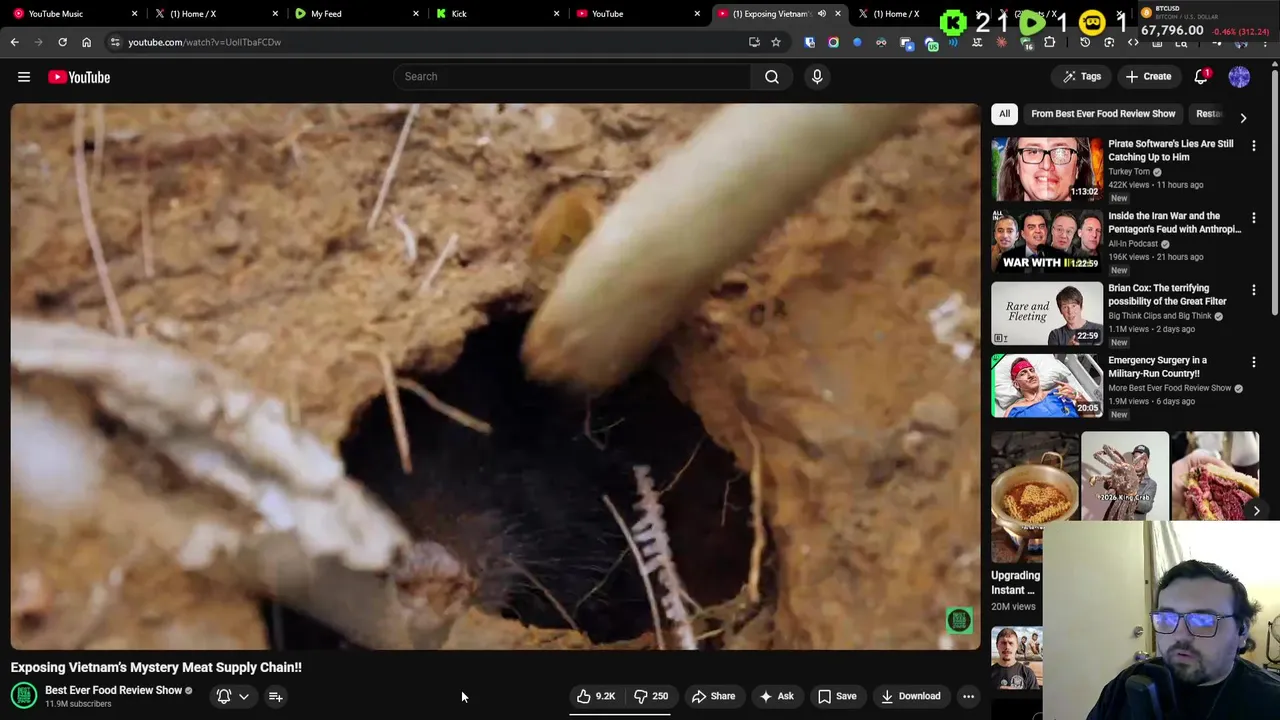Open Emergency Surgery in Military-Run Country title
The width and height of the screenshot is (1280, 720).
[1157, 366]
